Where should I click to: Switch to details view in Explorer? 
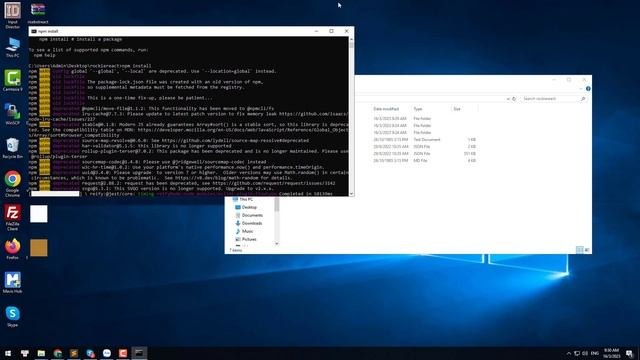[x=580, y=250]
